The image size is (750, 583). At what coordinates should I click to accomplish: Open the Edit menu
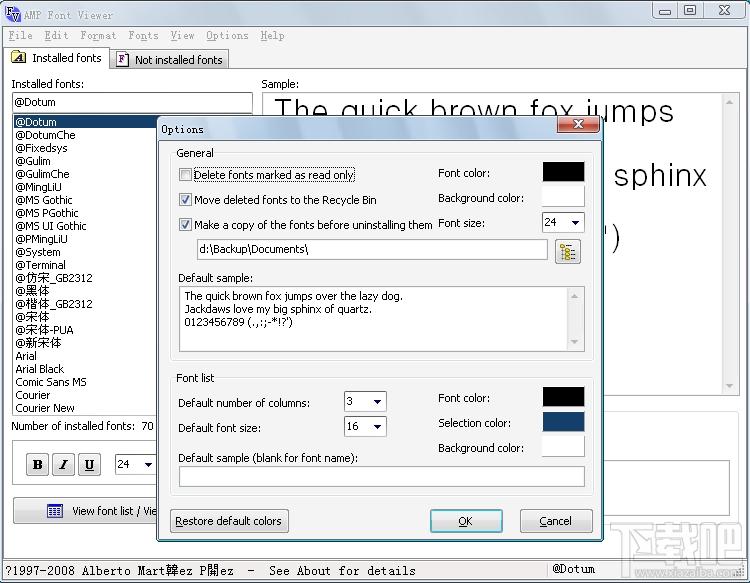point(56,35)
